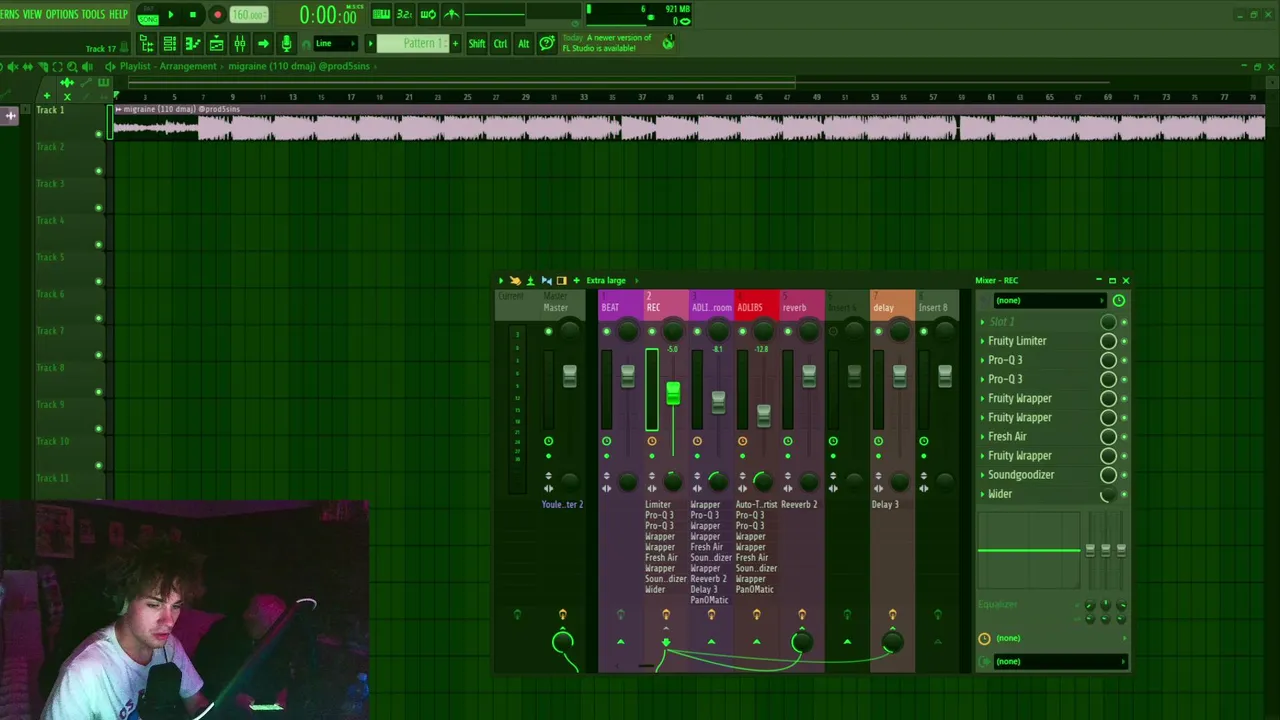Open the Line snap dropdown
1280x720 pixels.
tap(336, 43)
